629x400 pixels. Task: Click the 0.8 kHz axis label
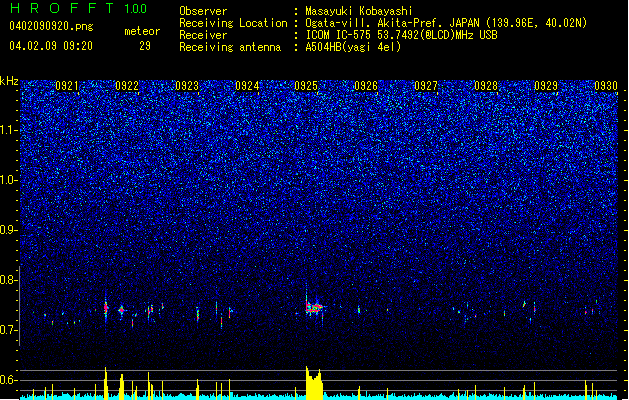tap(9, 280)
